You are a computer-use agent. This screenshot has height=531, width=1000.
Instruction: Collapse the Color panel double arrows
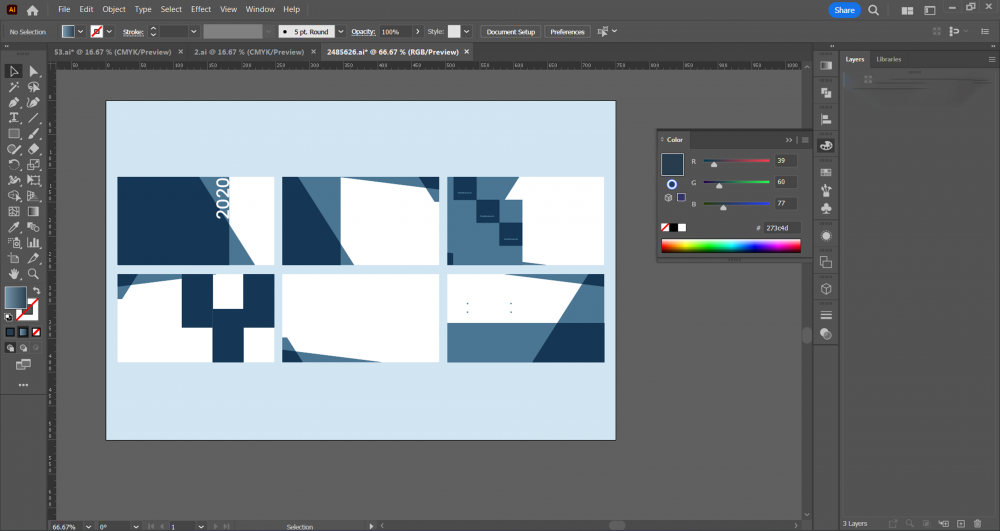pos(789,140)
